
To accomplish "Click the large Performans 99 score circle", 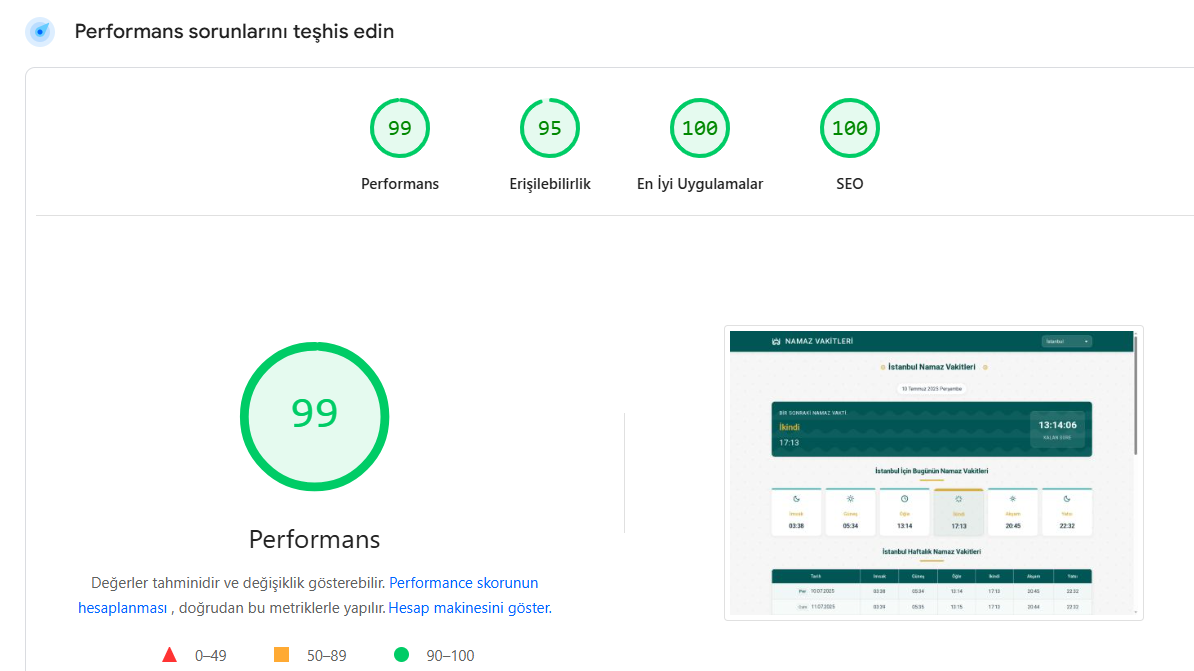I will click(314, 417).
